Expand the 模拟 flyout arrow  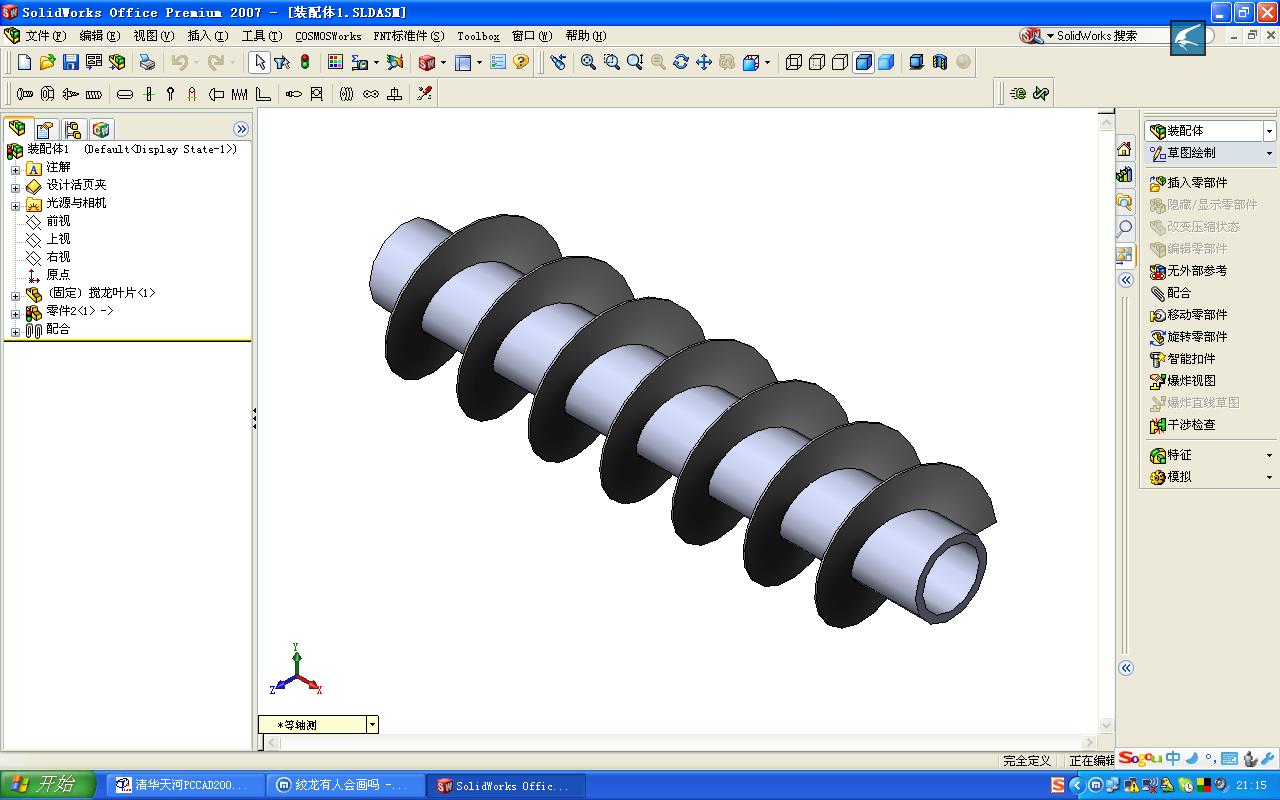1269,478
